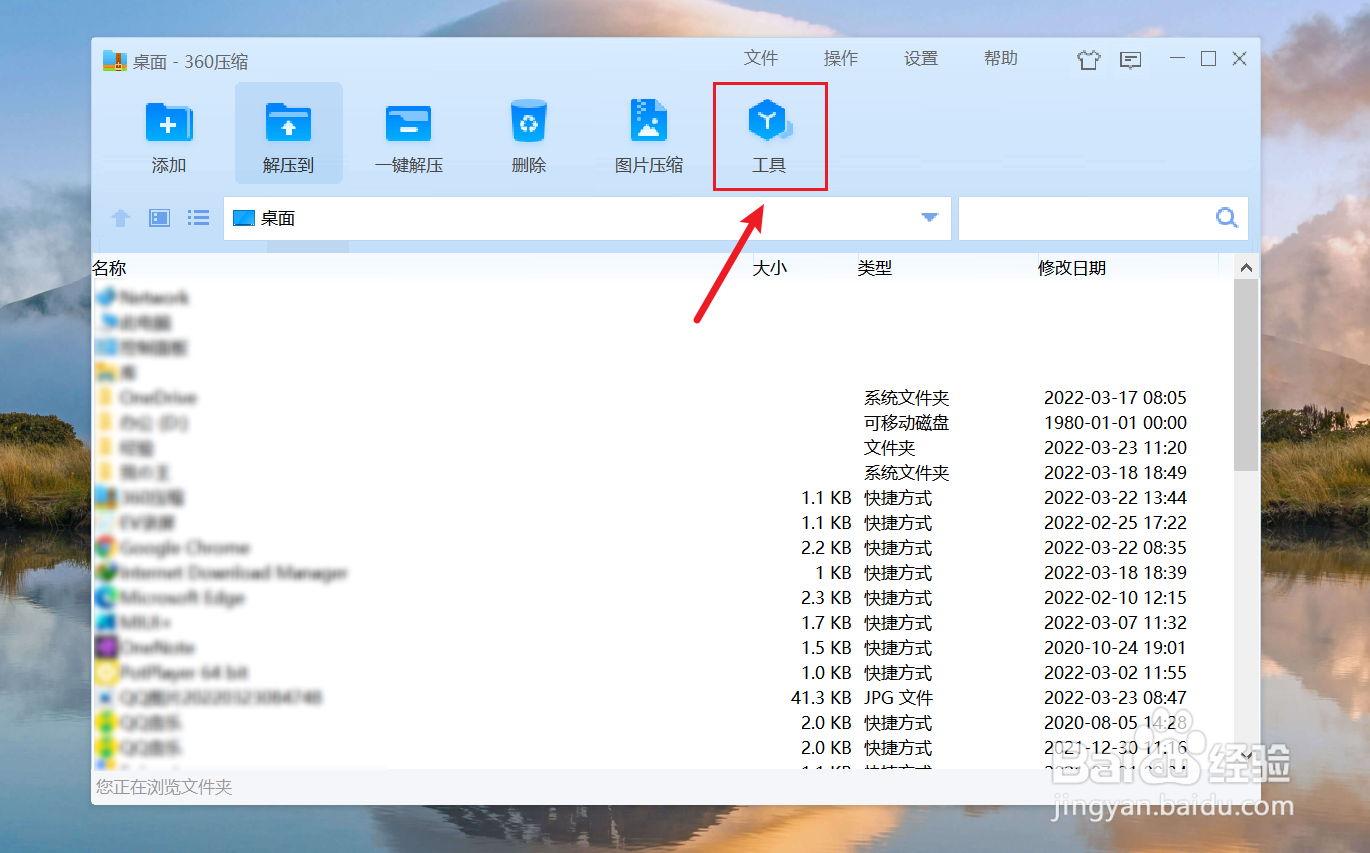Click the 删除 (Delete) icon

[x=528, y=133]
